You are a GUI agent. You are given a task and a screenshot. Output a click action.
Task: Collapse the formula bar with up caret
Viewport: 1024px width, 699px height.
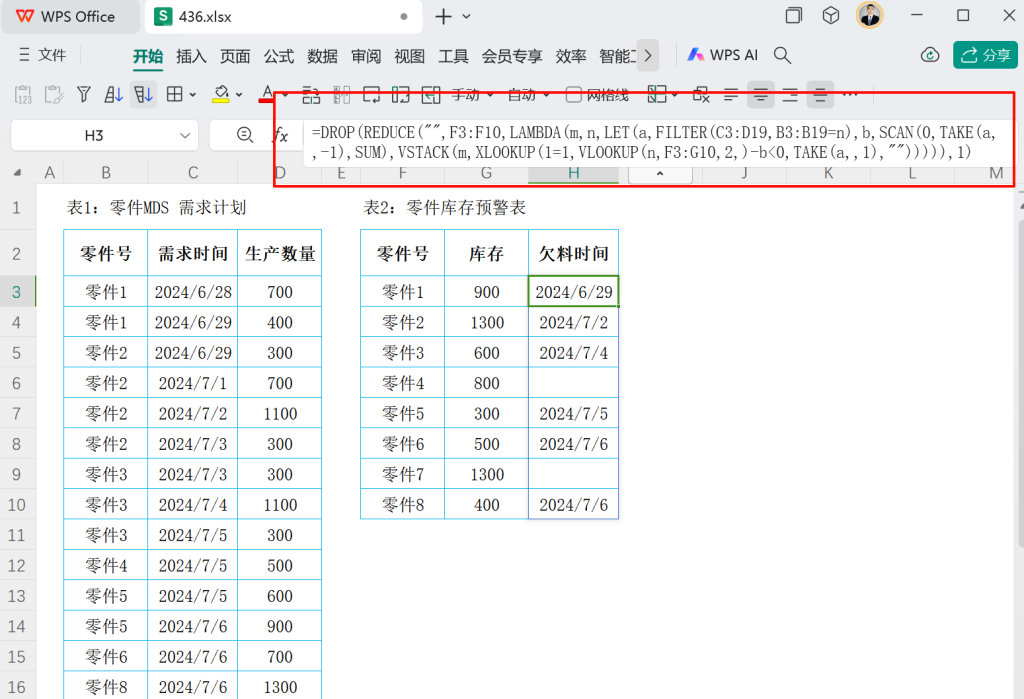[x=660, y=174]
